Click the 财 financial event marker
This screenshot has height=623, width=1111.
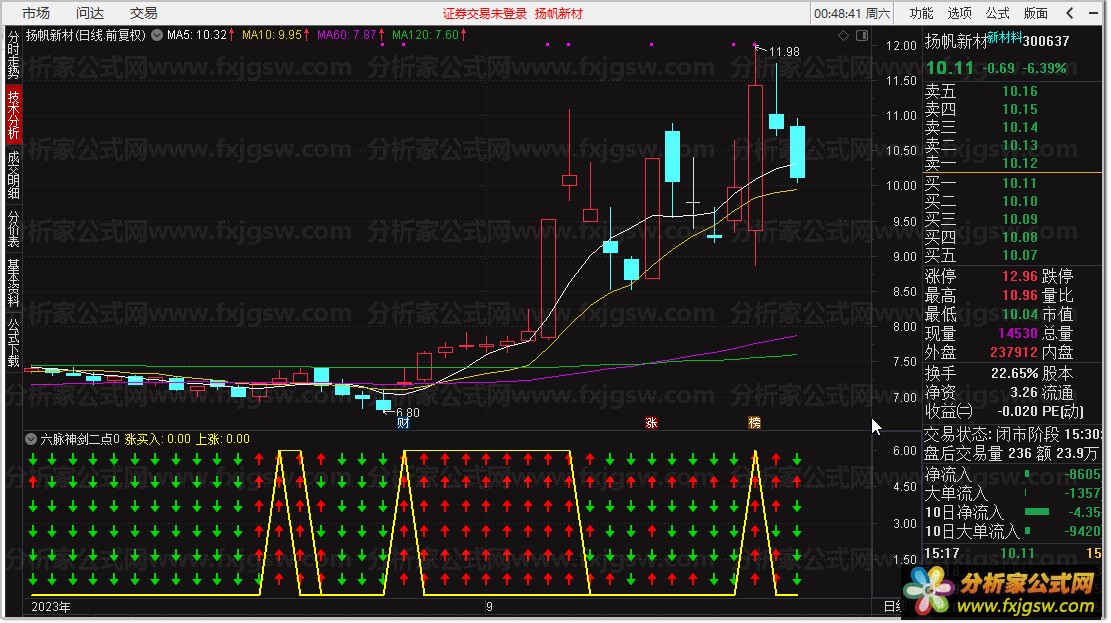coord(404,424)
